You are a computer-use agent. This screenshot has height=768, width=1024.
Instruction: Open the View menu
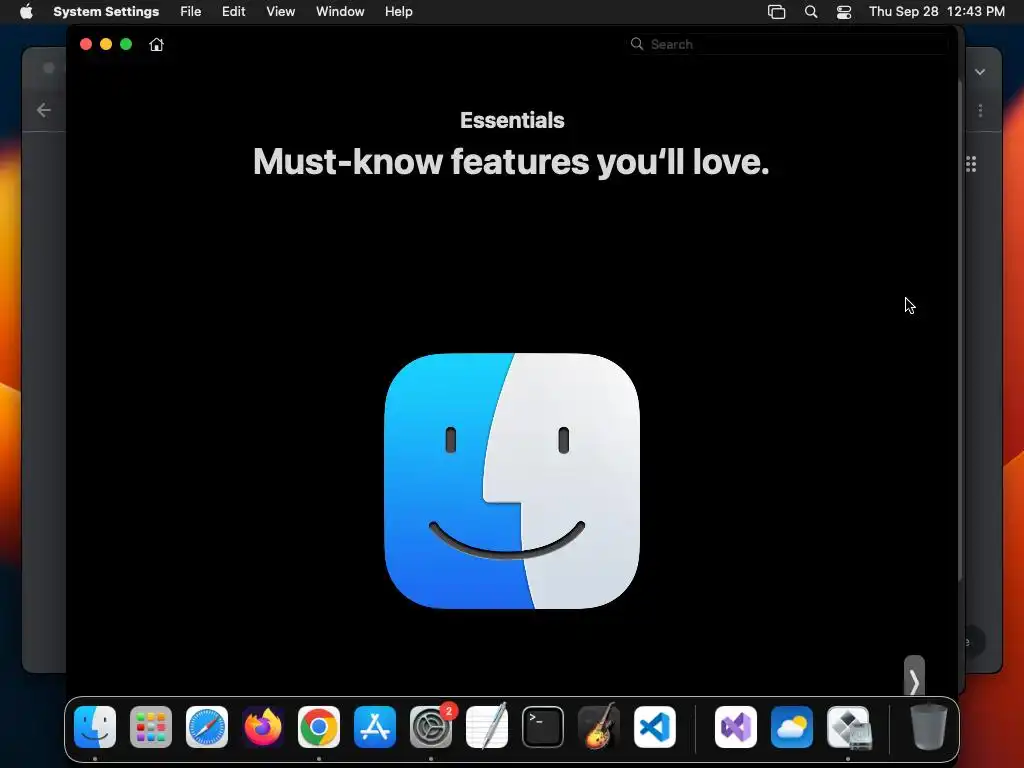tap(280, 12)
